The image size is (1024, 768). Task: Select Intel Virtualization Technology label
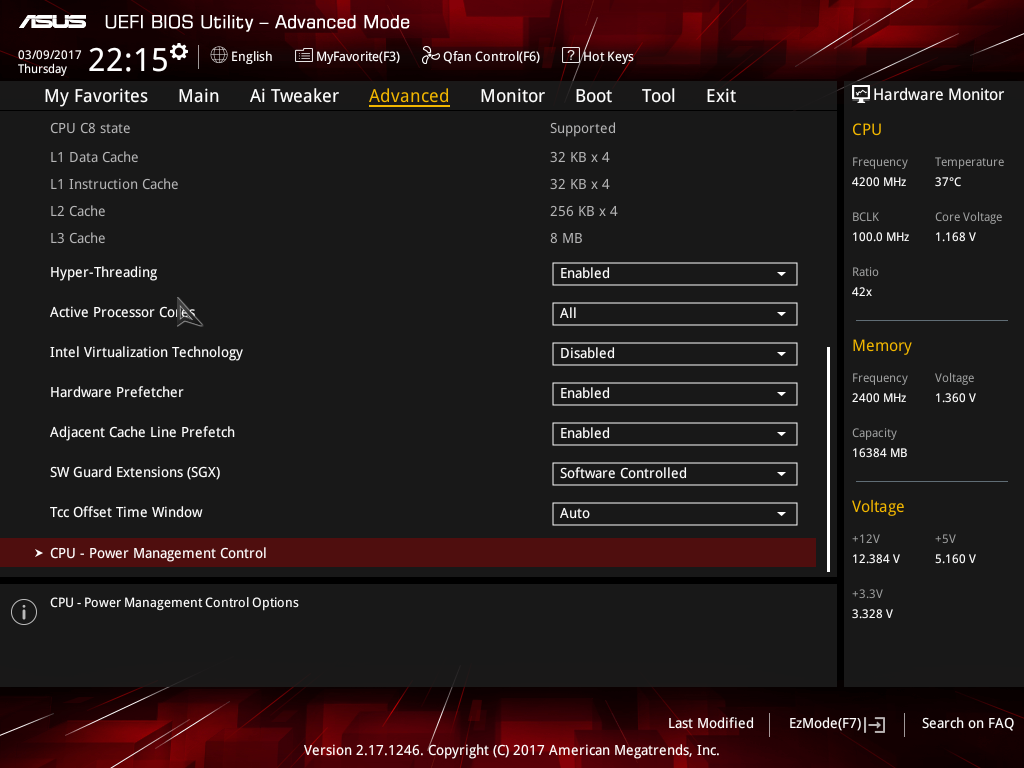pos(146,353)
